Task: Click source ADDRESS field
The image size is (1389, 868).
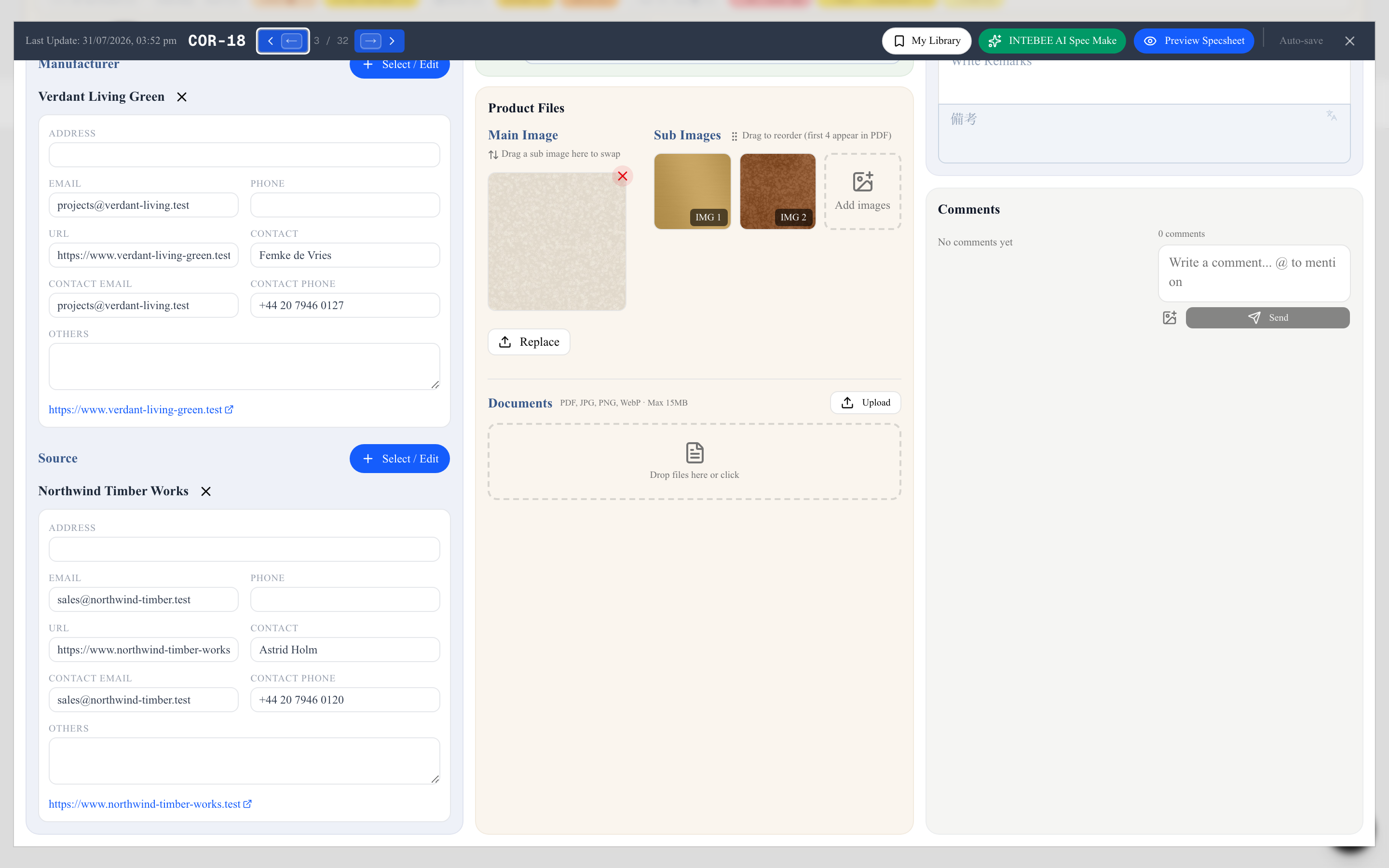Action: pos(245,549)
